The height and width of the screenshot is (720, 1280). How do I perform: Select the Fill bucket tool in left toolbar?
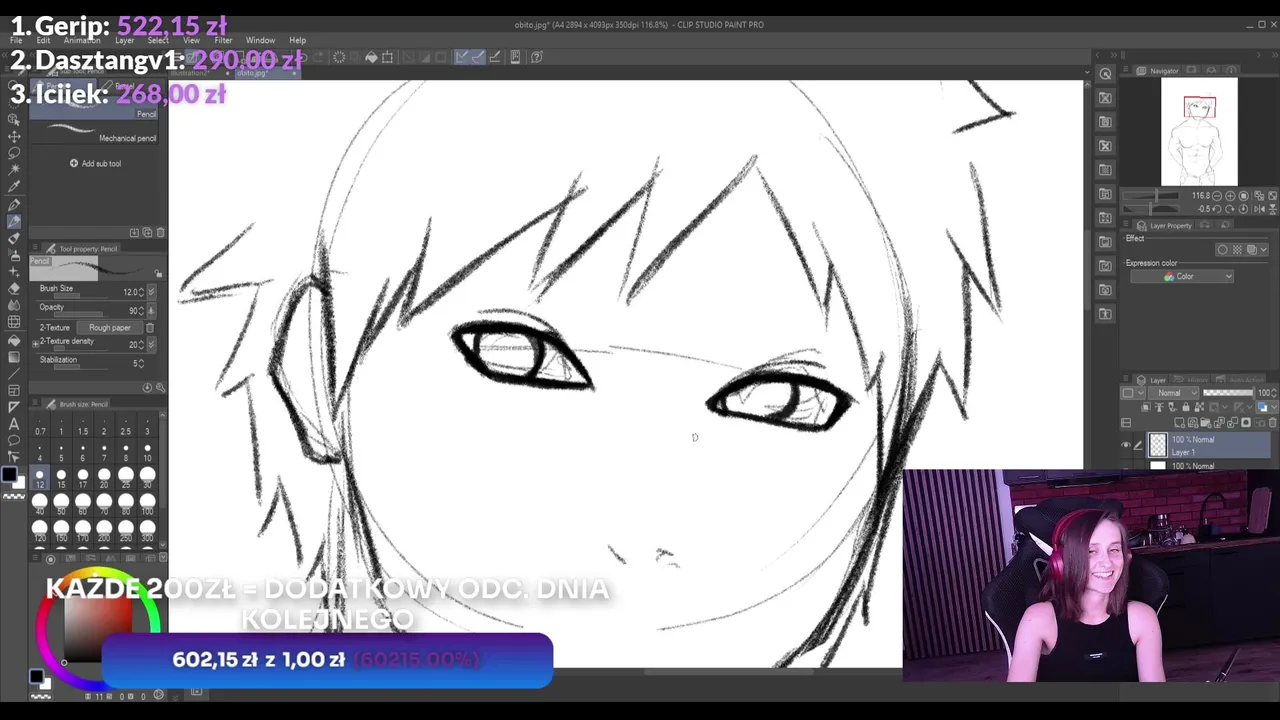[14, 340]
